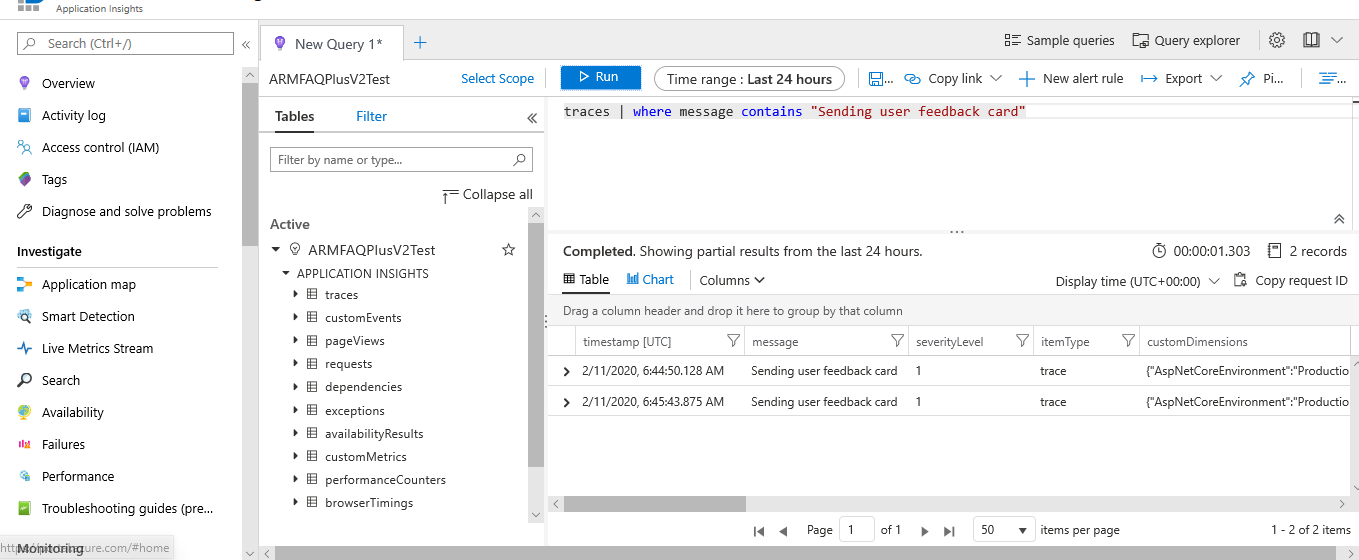1359x560 pixels.
Task: Select the customMetrics table
Action: coord(366,457)
